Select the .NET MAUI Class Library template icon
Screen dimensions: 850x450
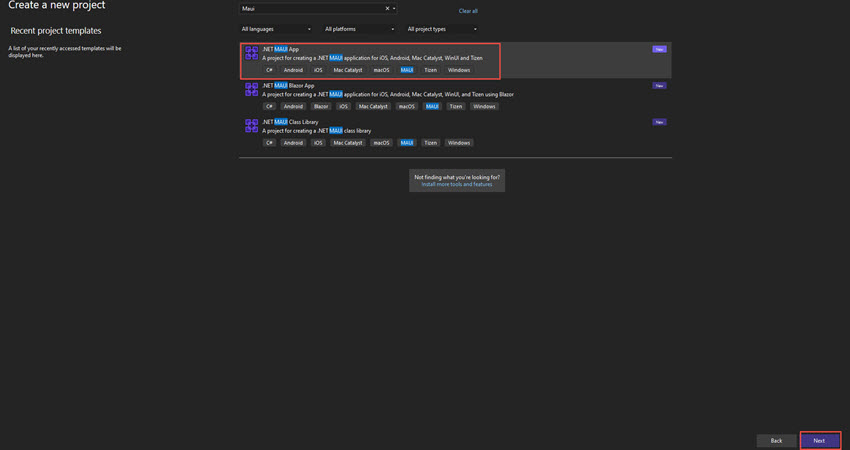point(252,126)
